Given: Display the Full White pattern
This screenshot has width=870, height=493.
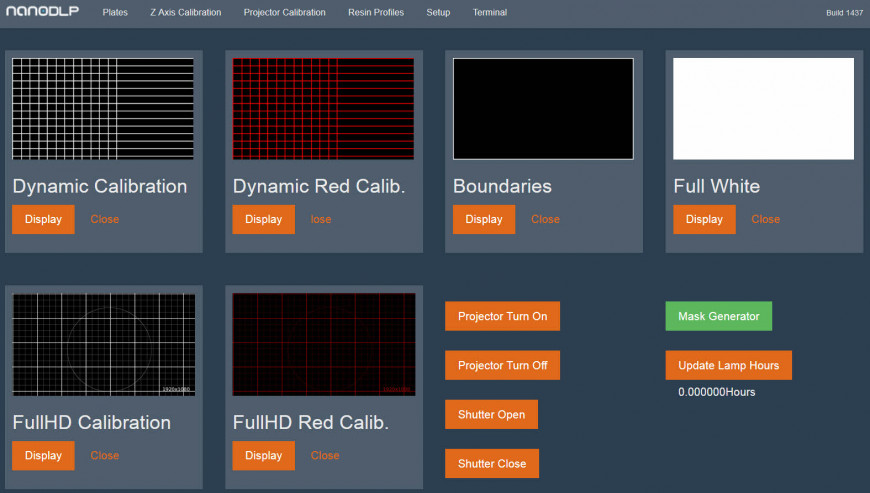Looking at the screenshot, I should (704, 219).
